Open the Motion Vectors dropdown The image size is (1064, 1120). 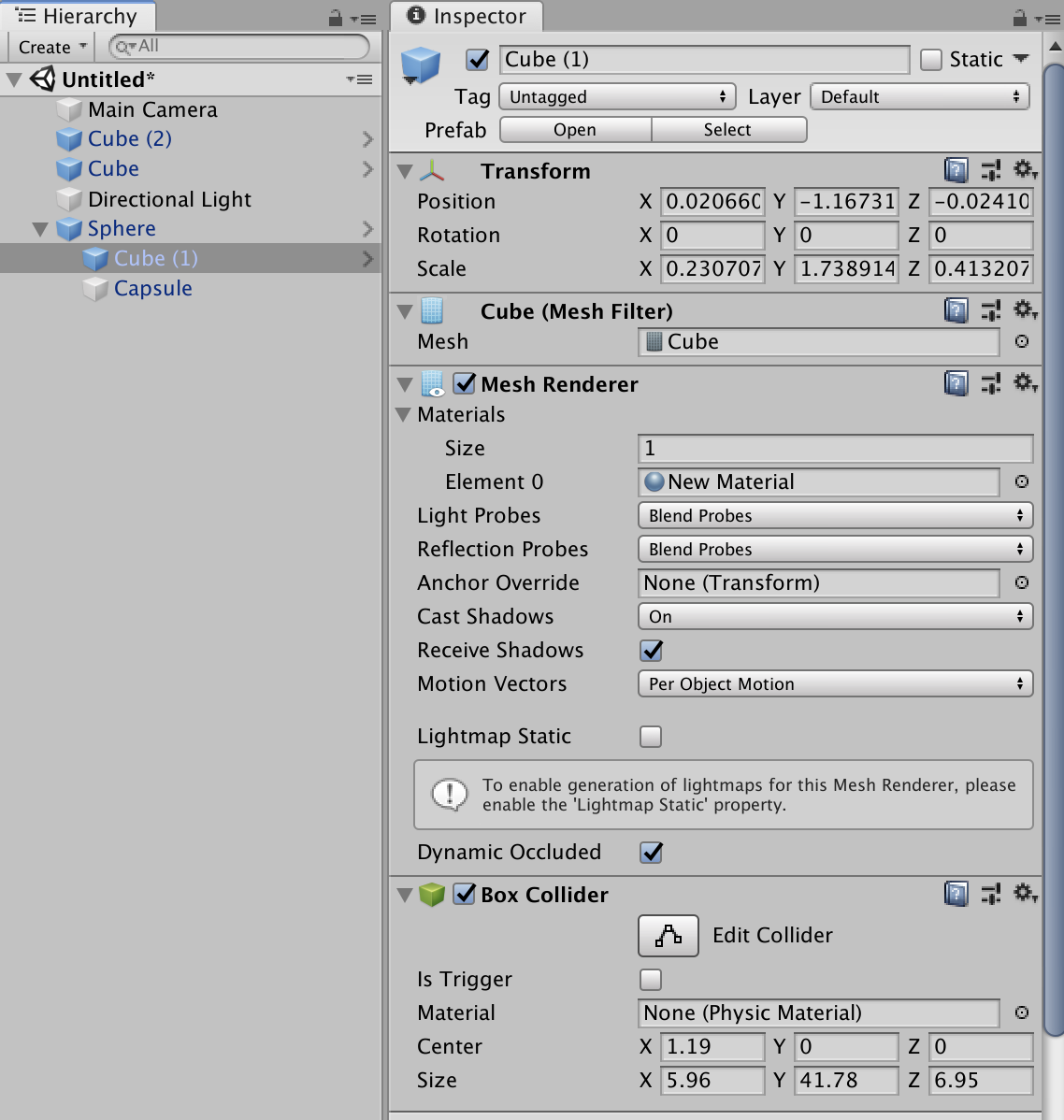point(835,683)
